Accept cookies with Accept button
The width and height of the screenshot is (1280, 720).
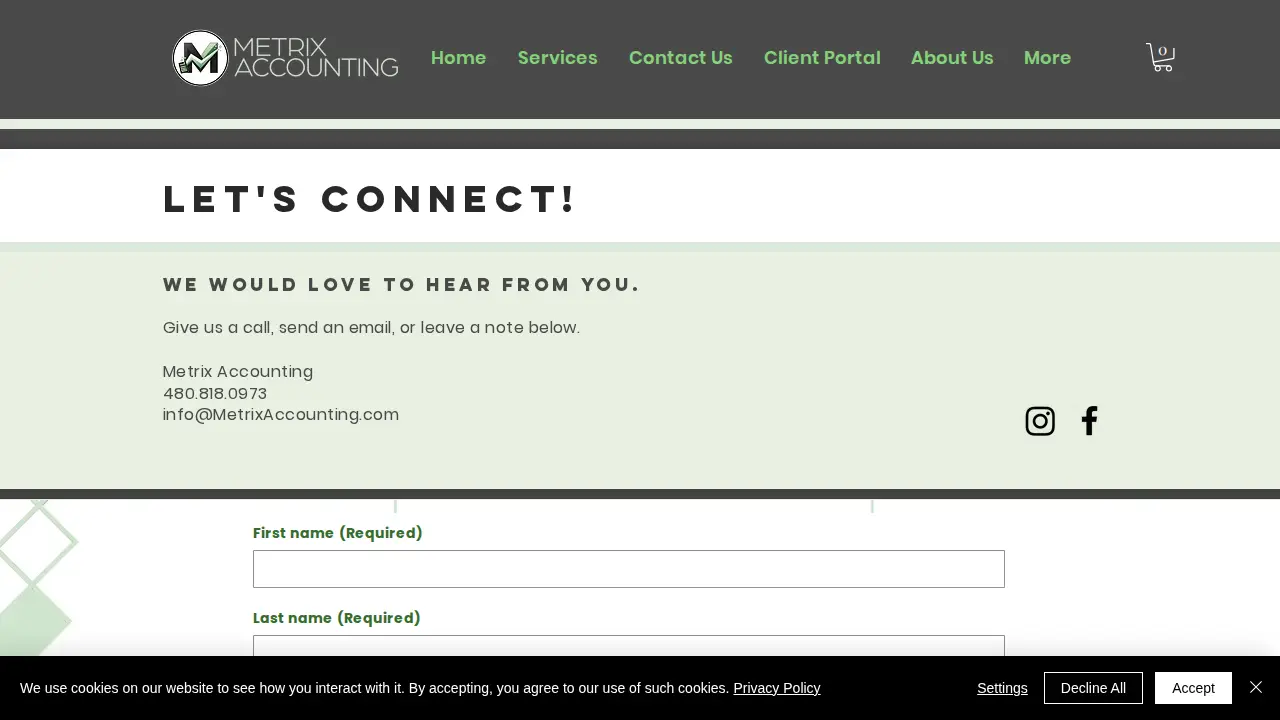[x=1193, y=688]
